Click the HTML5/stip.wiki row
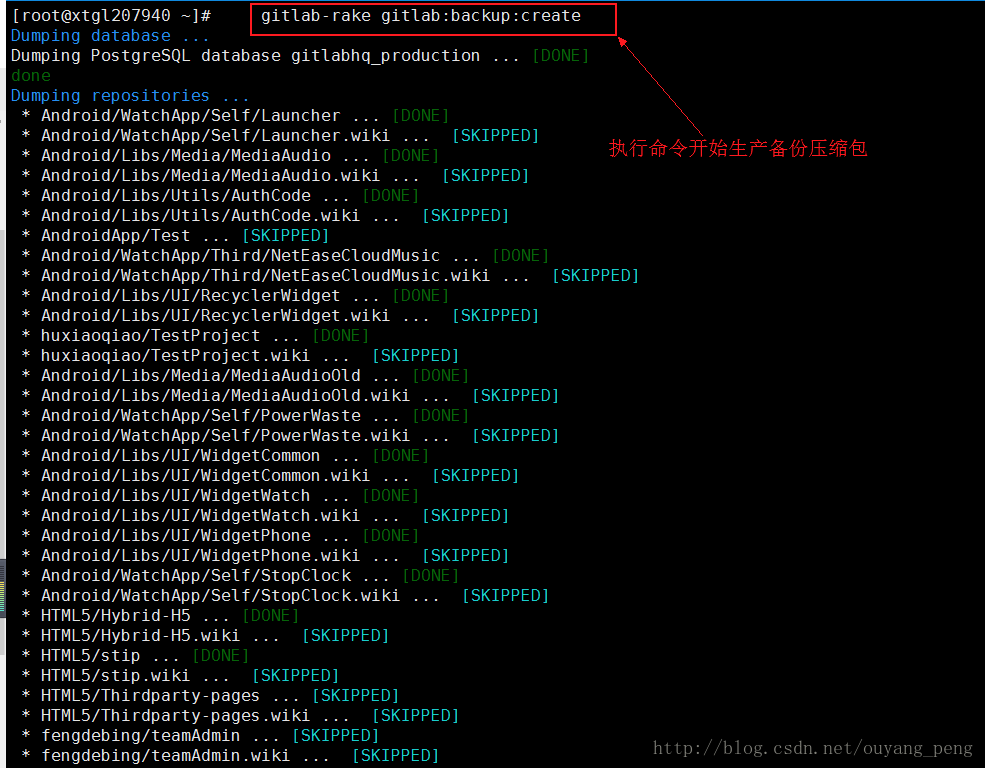 pos(180,676)
